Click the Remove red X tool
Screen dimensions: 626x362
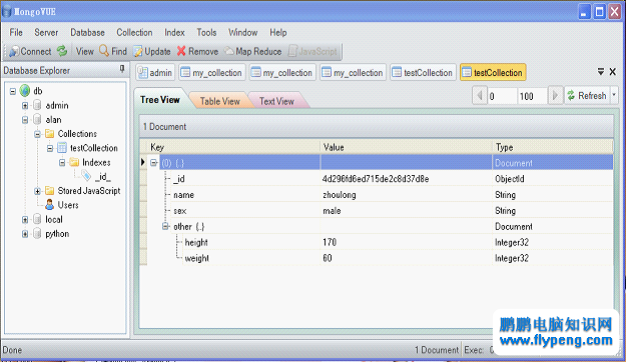coord(198,51)
